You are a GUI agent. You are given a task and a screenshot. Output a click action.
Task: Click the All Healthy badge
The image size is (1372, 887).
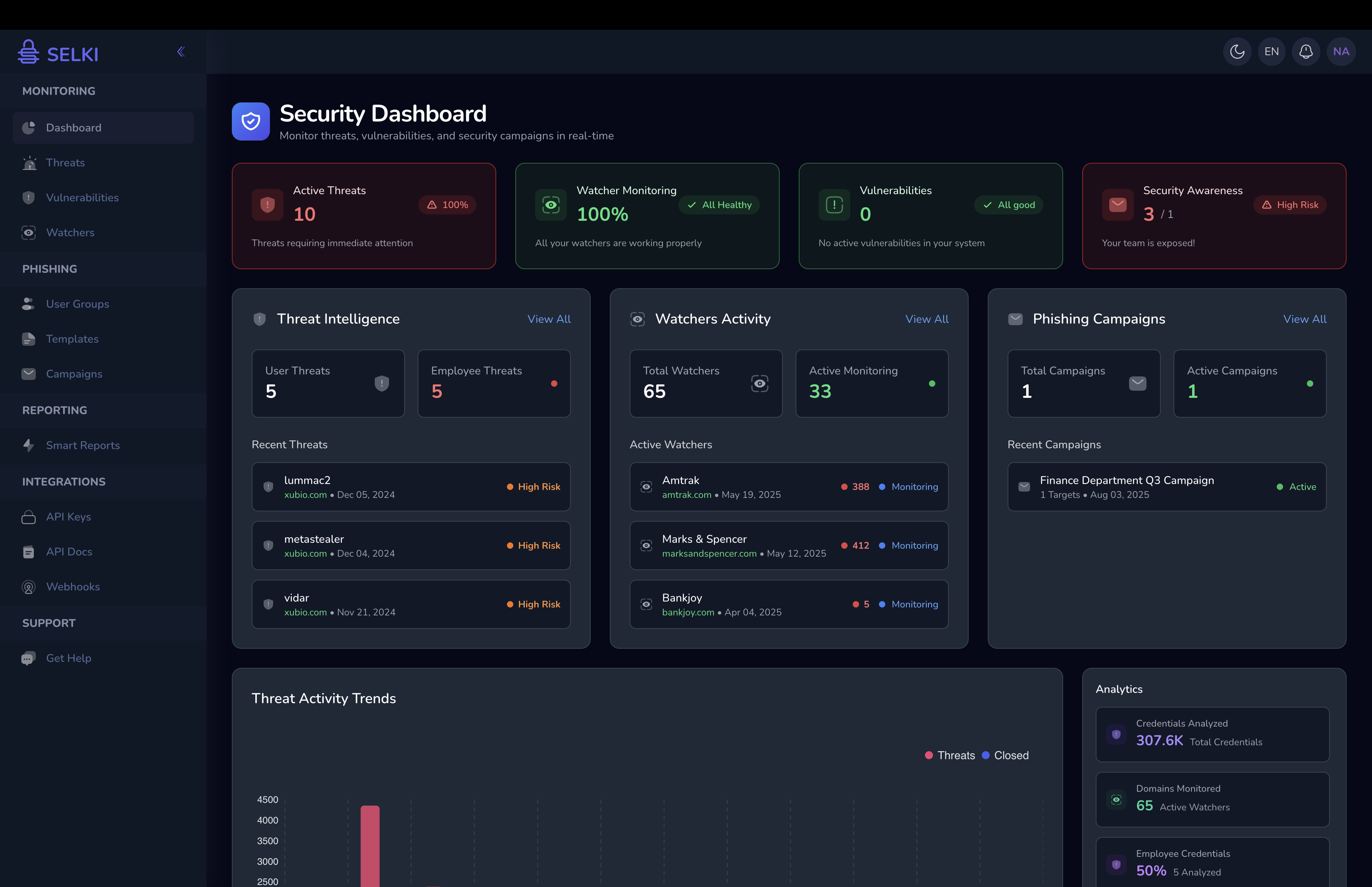click(x=719, y=205)
